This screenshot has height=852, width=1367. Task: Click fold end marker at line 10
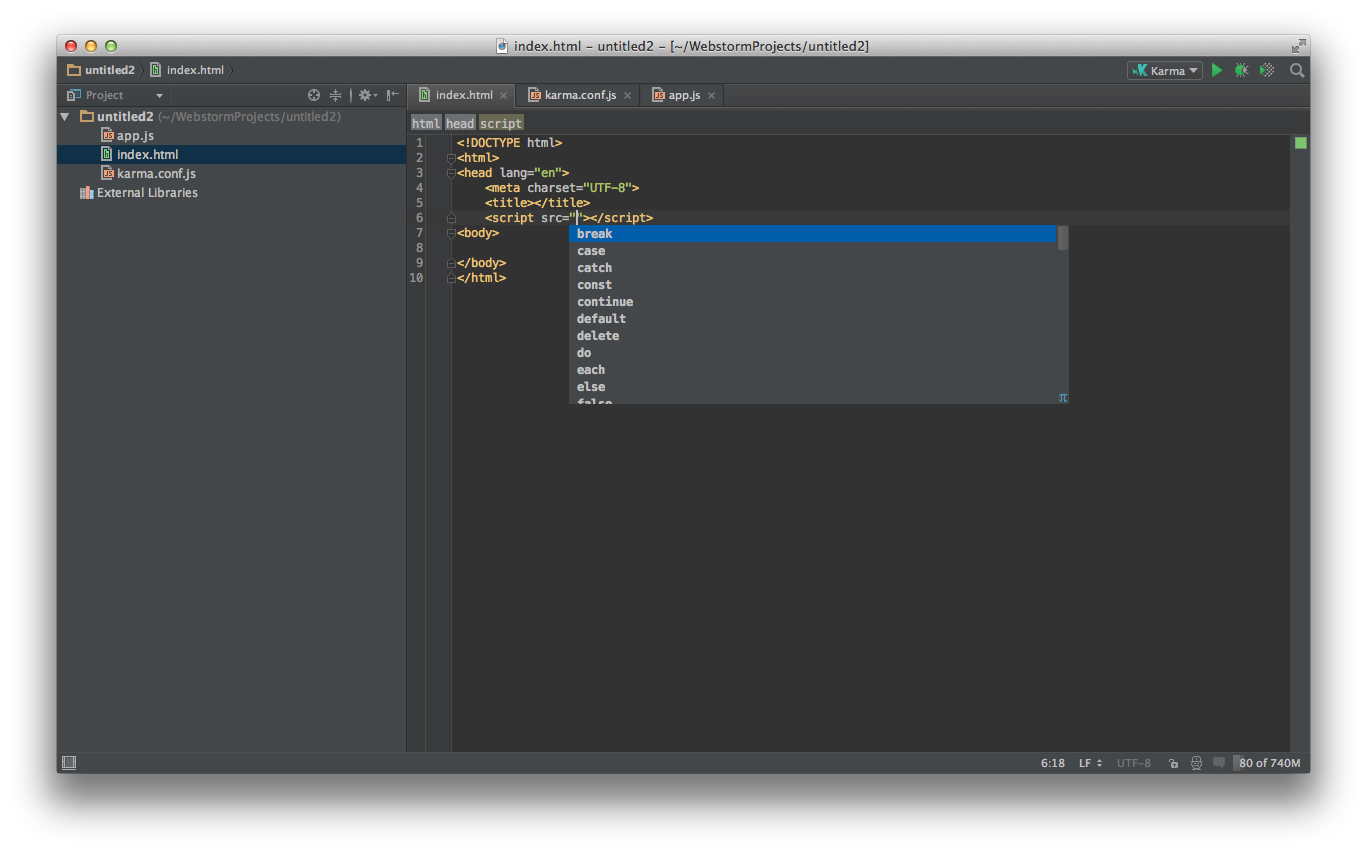pos(451,278)
